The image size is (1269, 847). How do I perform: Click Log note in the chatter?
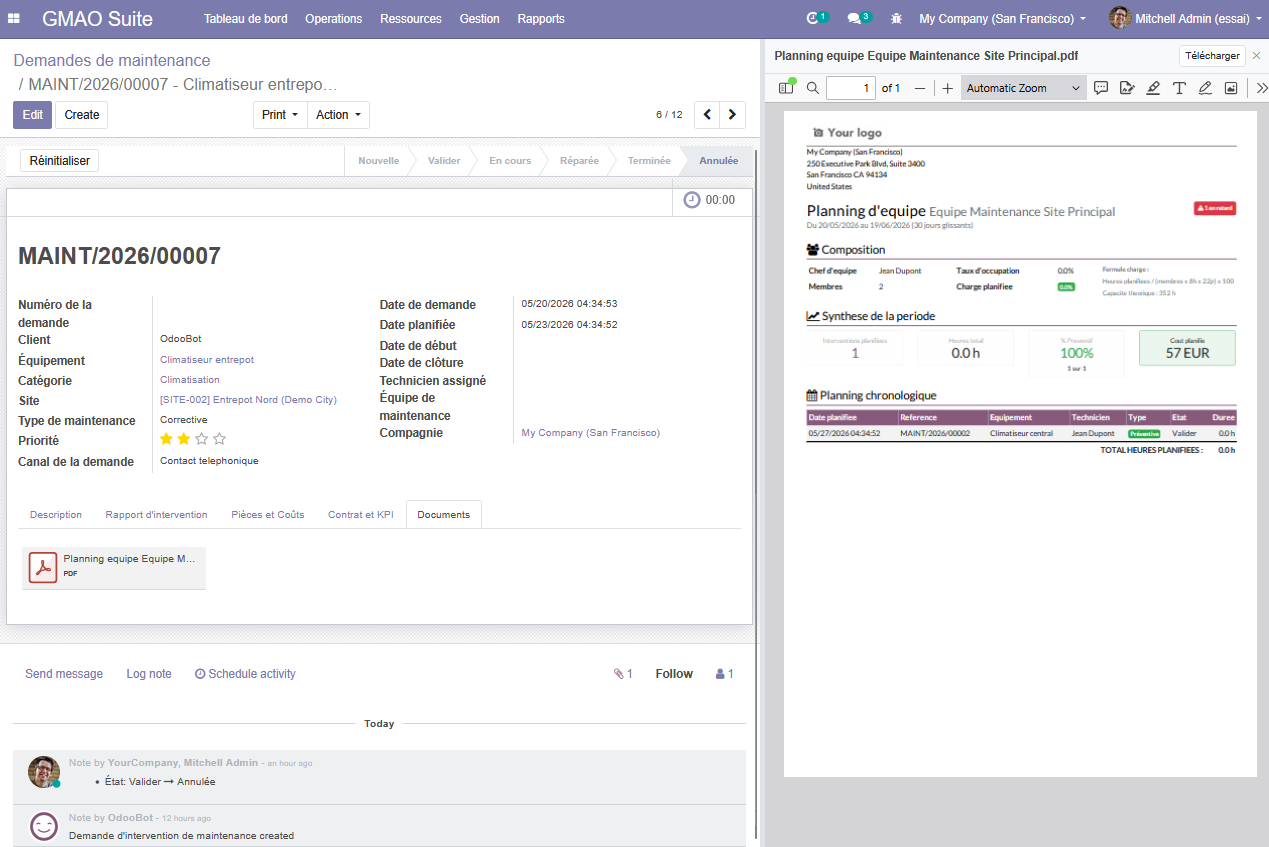click(149, 674)
